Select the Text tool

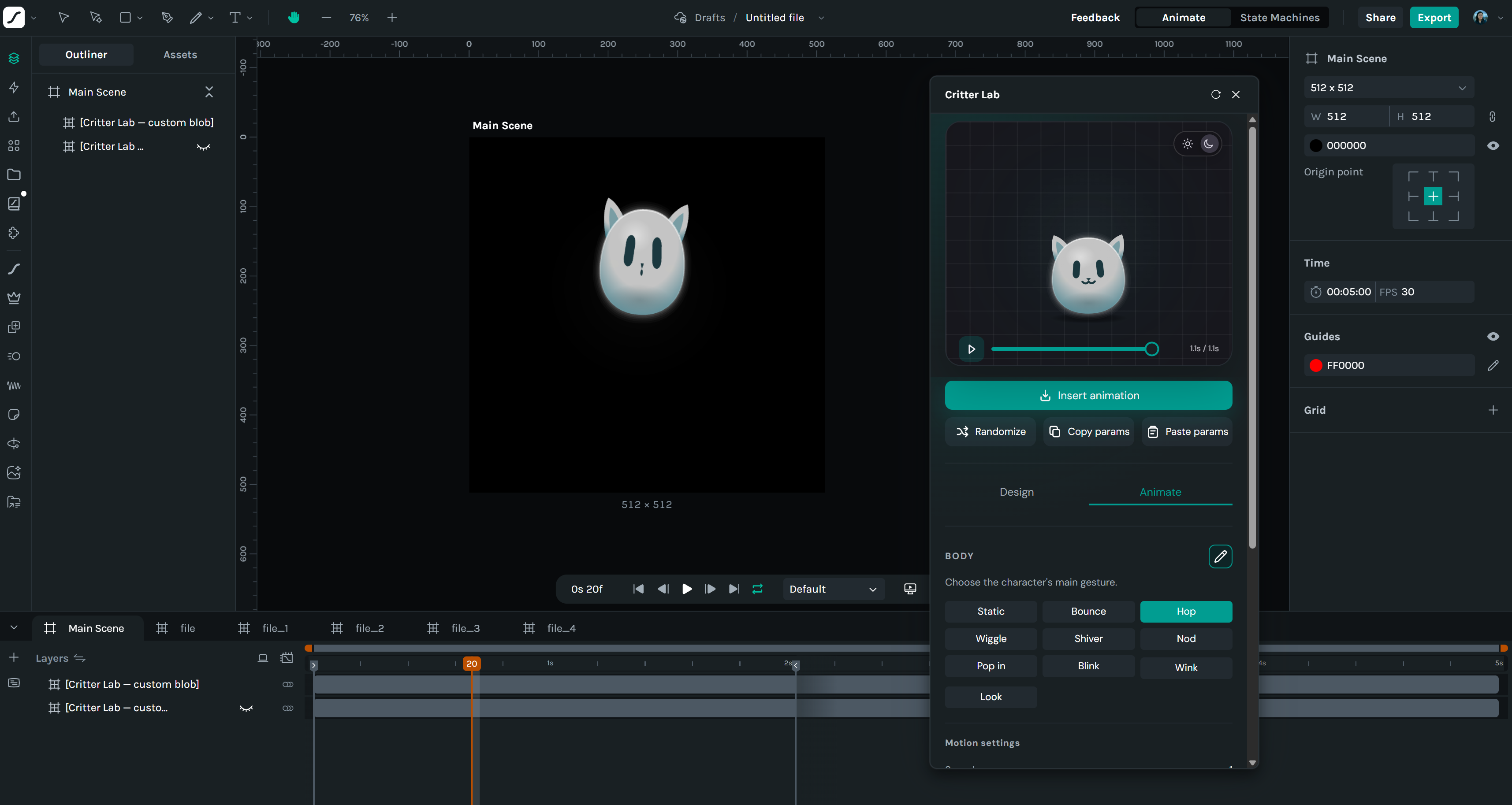[x=235, y=18]
